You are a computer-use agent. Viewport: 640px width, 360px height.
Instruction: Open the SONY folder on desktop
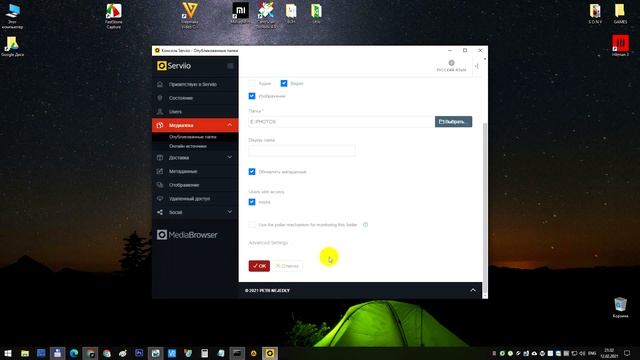click(x=595, y=14)
